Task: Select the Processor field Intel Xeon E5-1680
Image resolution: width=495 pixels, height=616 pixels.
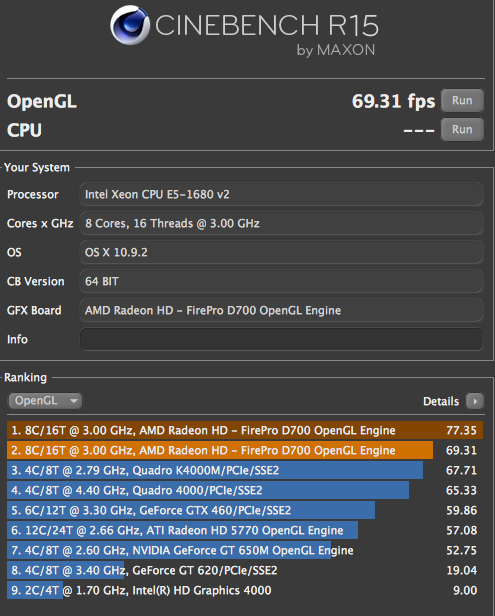Action: [281, 194]
